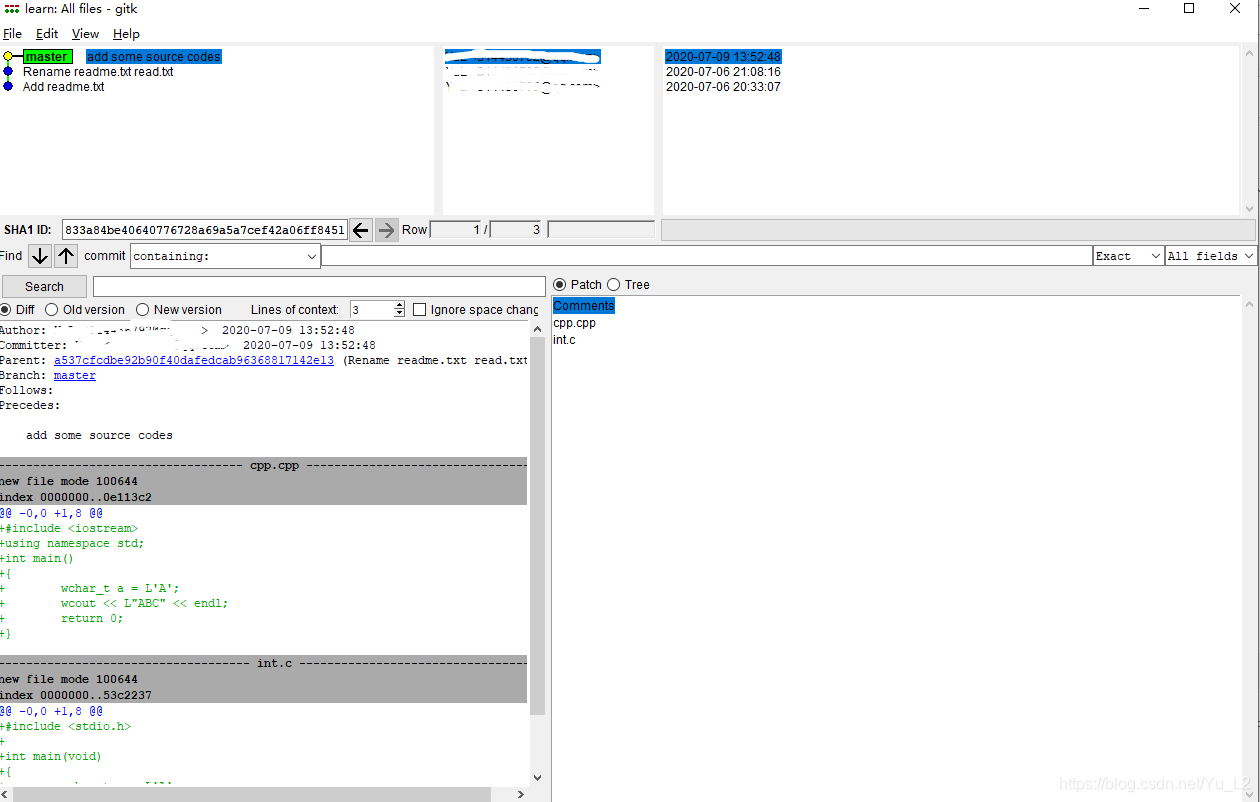1260x802 pixels.
Task: Click commit list scroll down arrow
Action: point(1249,209)
